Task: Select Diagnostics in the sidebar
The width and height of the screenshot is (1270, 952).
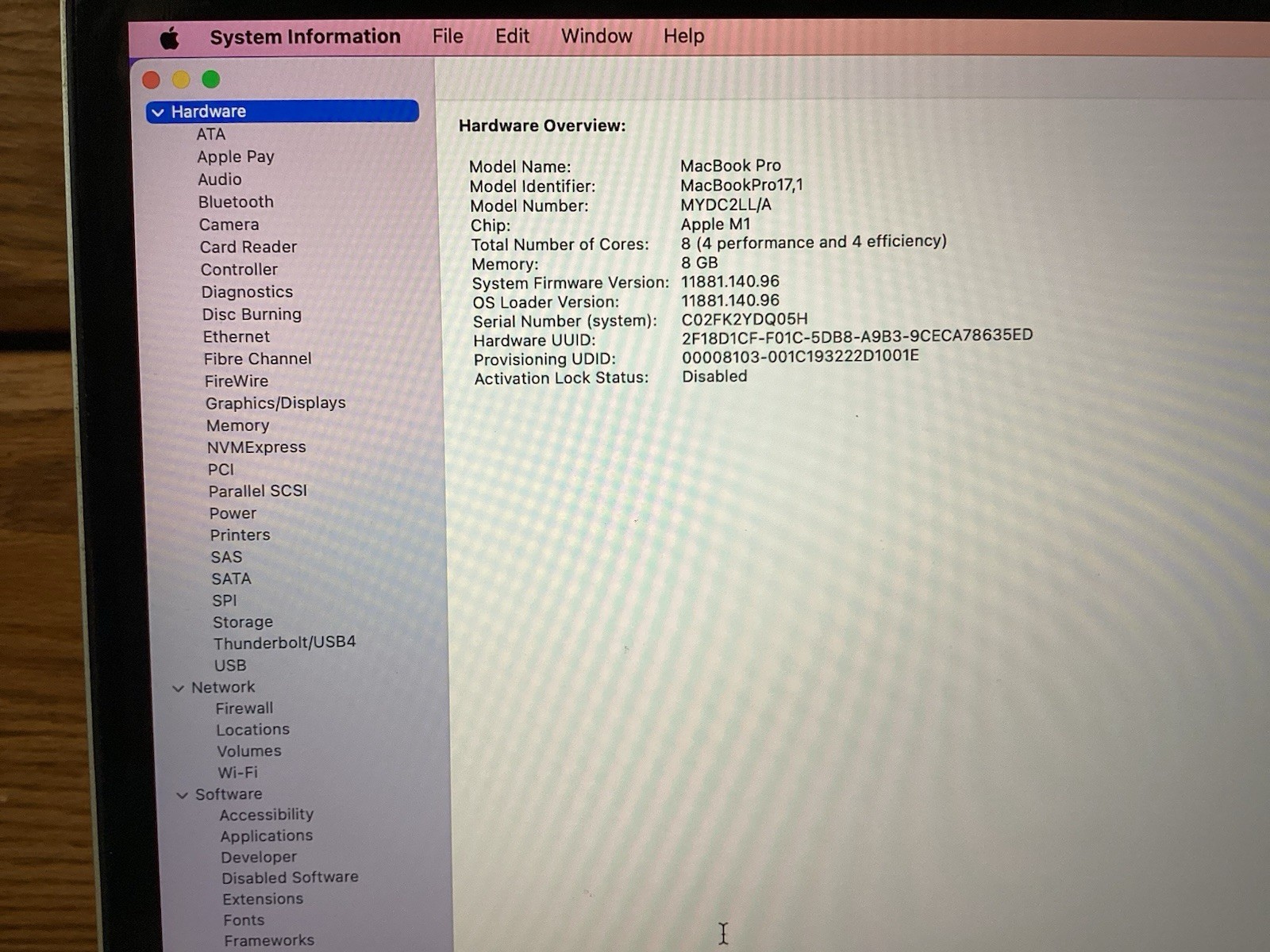Action: [247, 292]
